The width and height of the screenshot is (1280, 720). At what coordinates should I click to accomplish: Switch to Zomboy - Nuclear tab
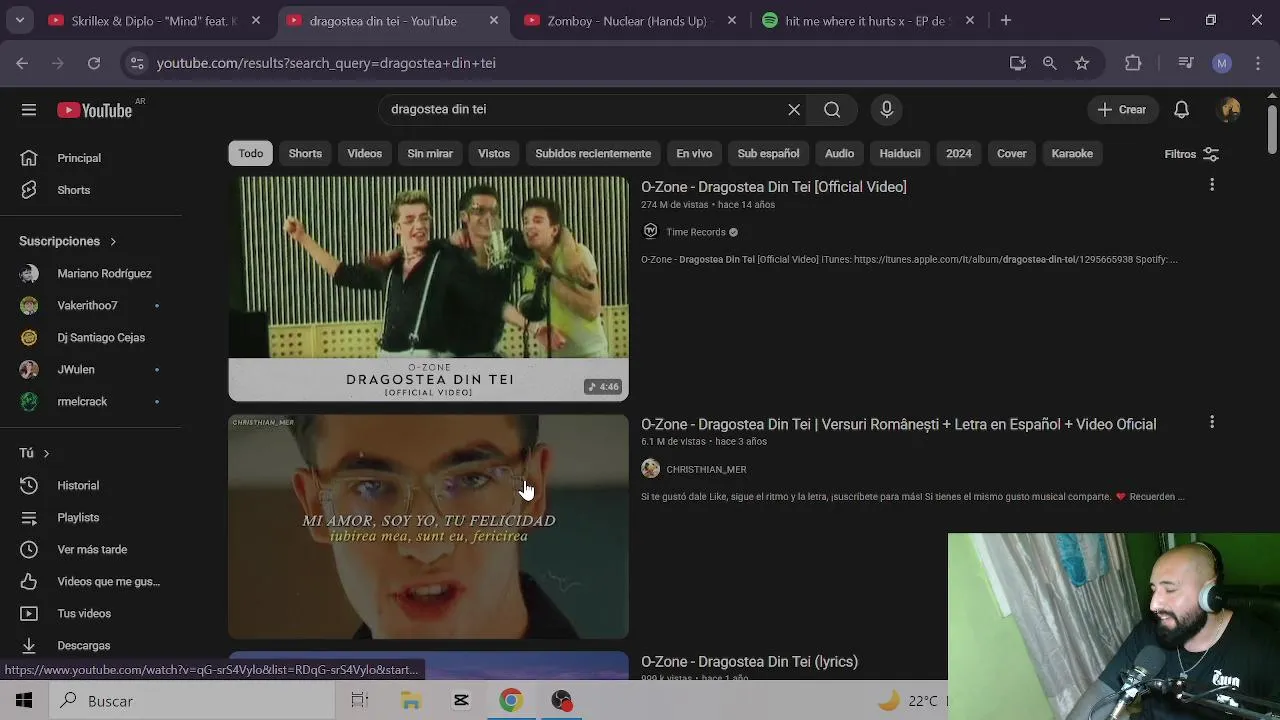(x=630, y=21)
